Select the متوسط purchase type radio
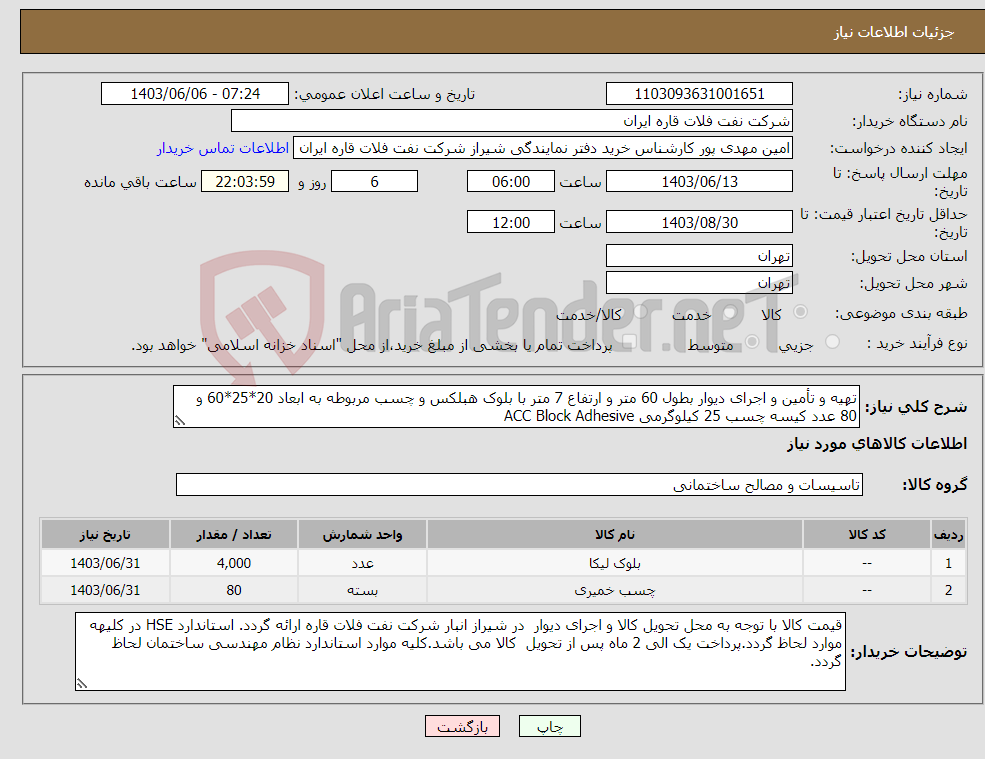 (x=752, y=342)
